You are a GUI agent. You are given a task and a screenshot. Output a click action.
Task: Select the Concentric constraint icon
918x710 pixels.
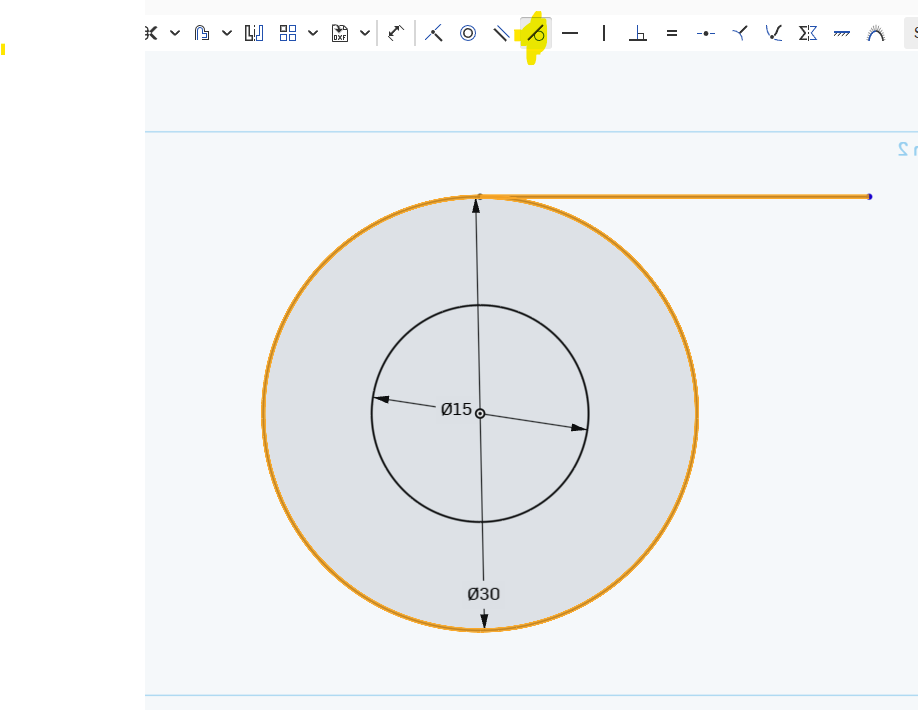pos(468,34)
